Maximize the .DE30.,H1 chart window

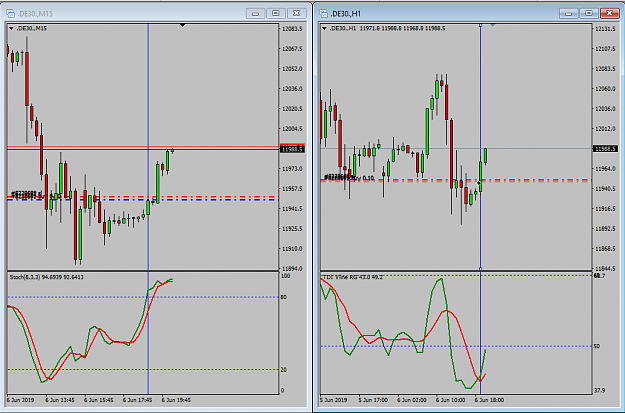pyautogui.click(x=589, y=14)
